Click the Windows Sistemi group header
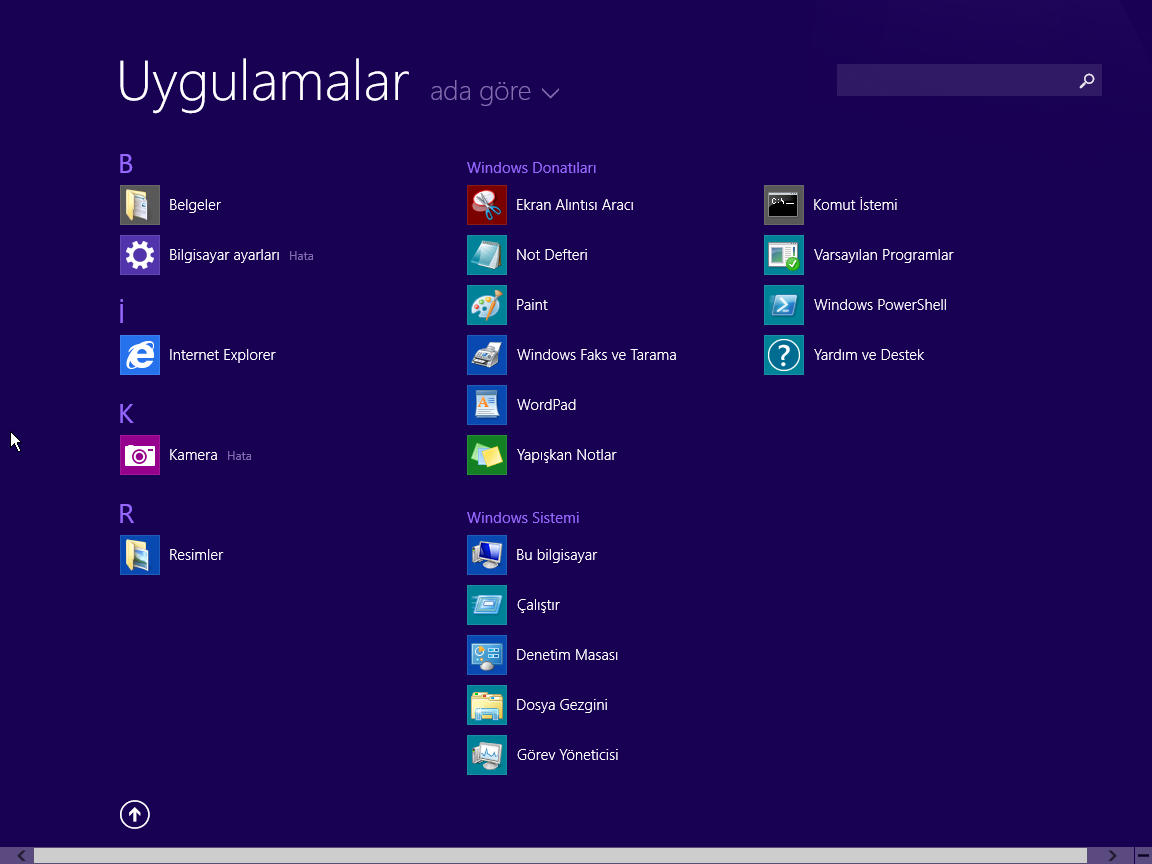Screen dimensions: 1152x864 point(523,518)
